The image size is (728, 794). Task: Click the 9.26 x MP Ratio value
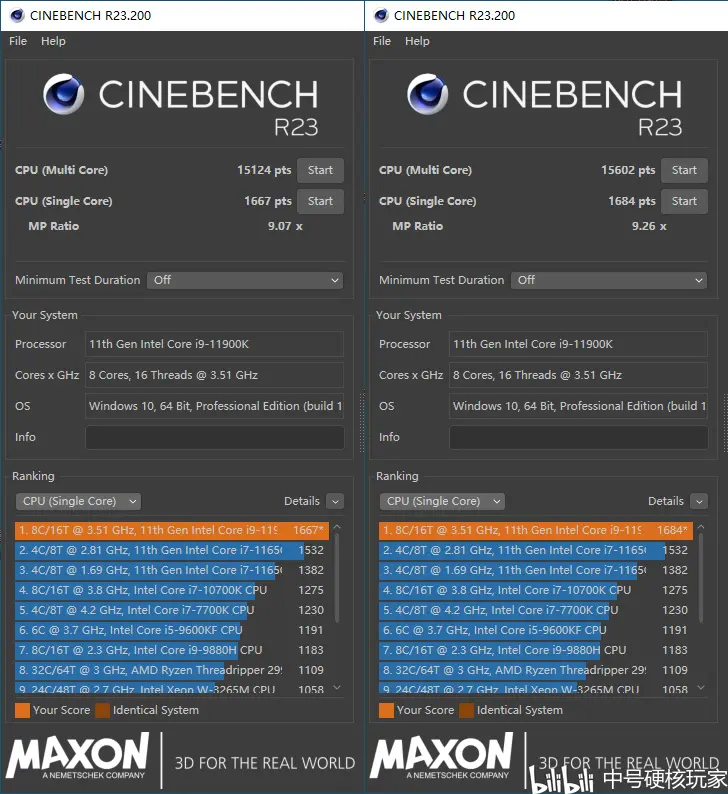(649, 226)
